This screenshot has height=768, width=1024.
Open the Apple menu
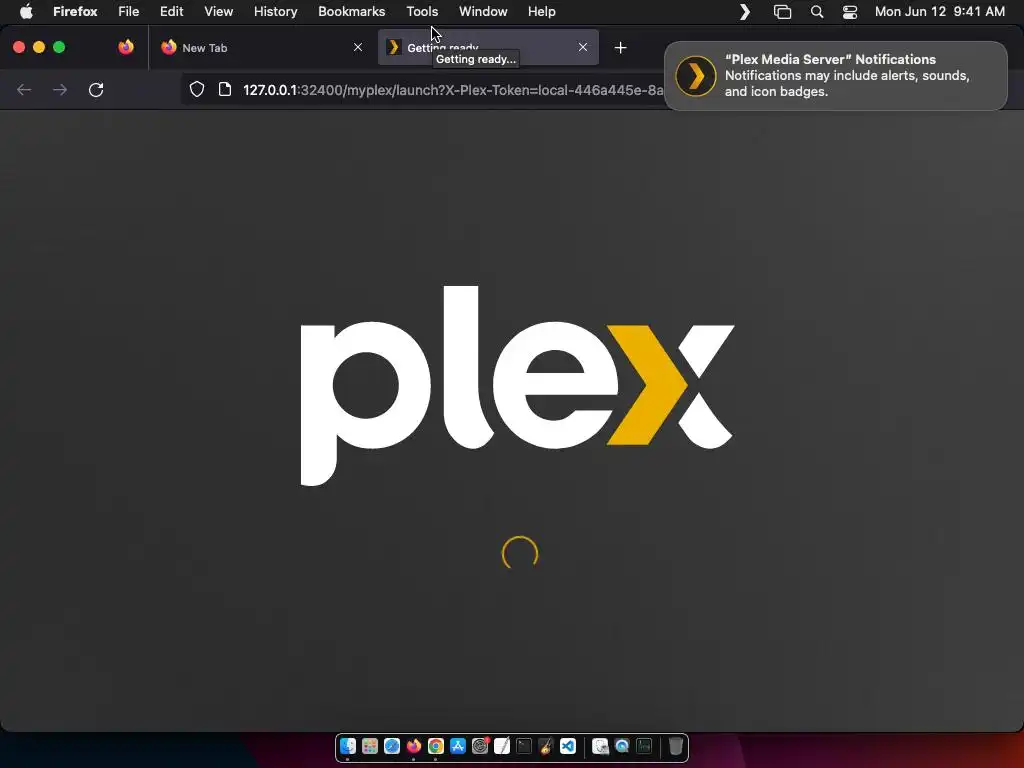[26, 12]
